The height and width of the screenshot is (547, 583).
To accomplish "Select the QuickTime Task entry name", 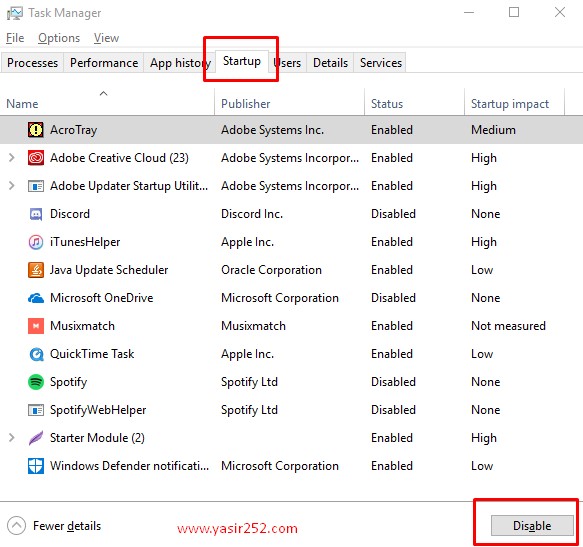I will pyautogui.click(x=92, y=354).
